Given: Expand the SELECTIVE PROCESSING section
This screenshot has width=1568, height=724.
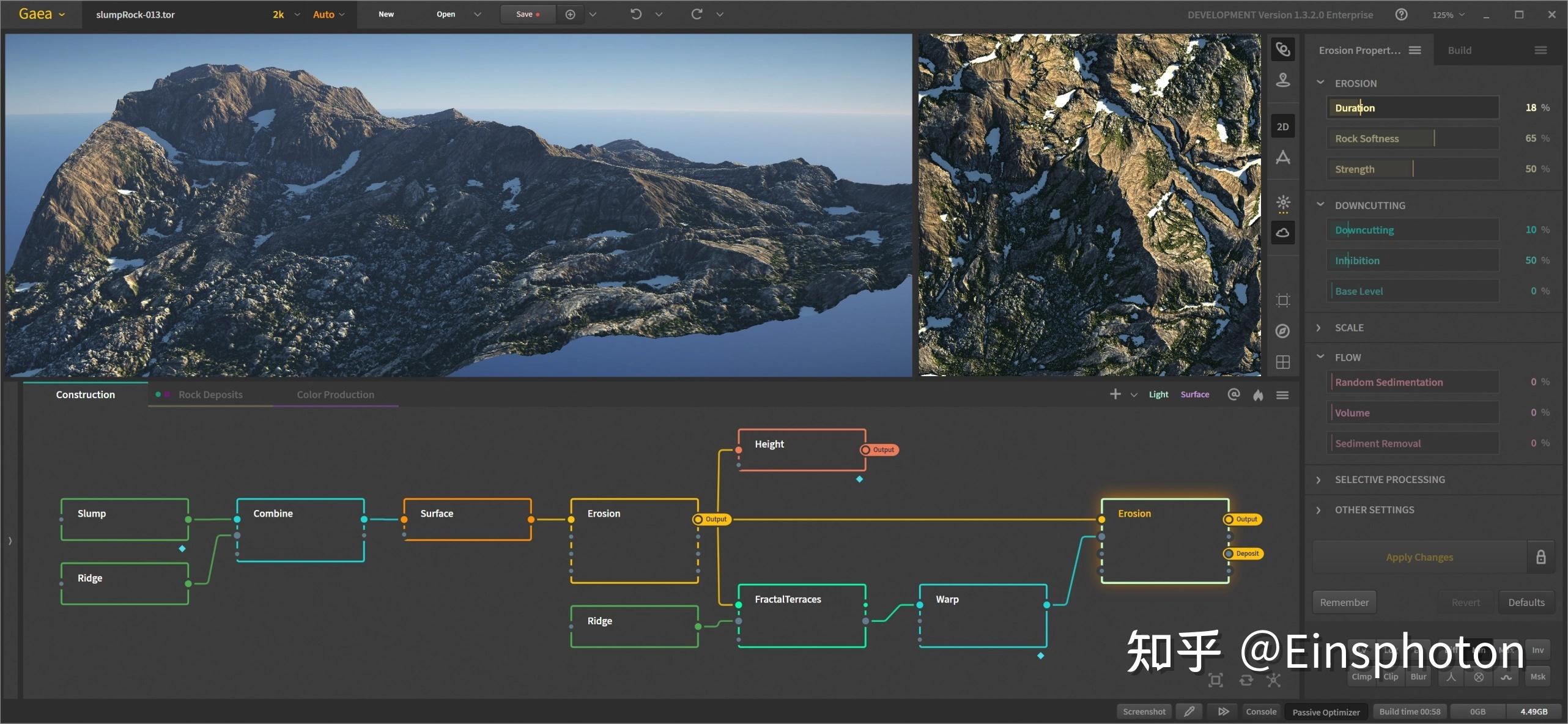Looking at the screenshot, I should pyautogui.click(x=1389, y=479).
